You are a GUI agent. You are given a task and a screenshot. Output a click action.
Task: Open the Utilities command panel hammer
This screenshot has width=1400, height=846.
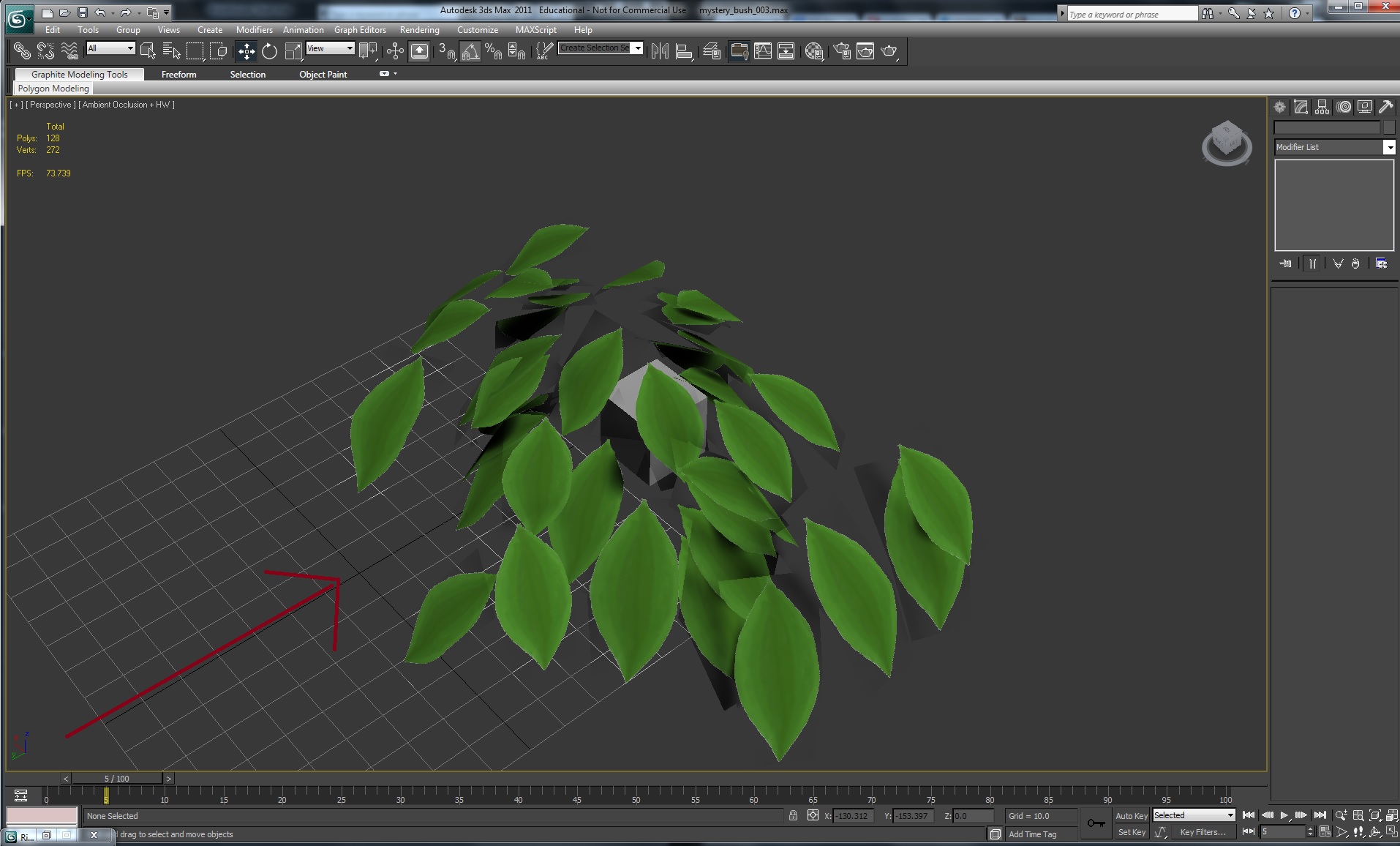pos(1386,107)
